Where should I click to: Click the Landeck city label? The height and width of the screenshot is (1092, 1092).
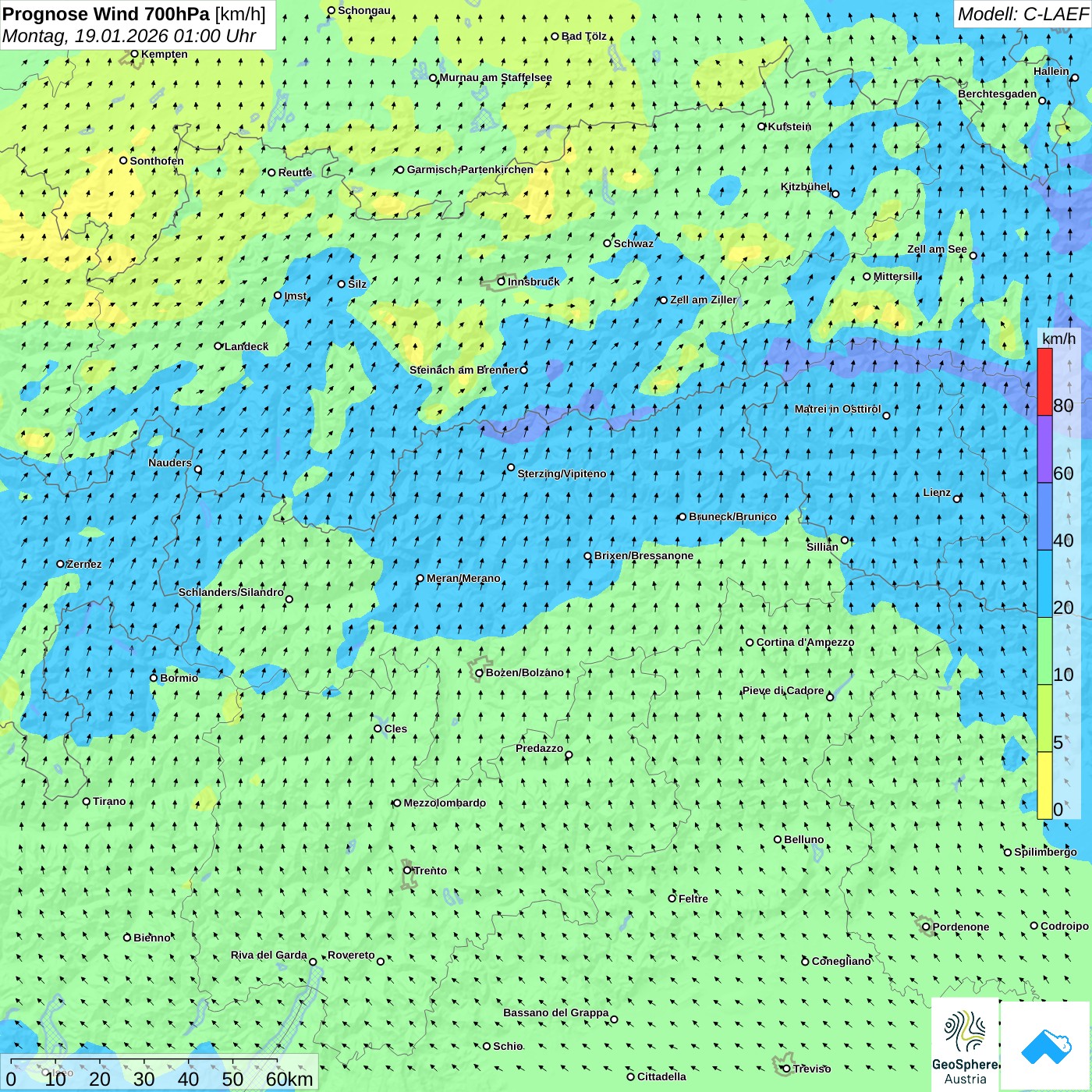coord(246,346)
